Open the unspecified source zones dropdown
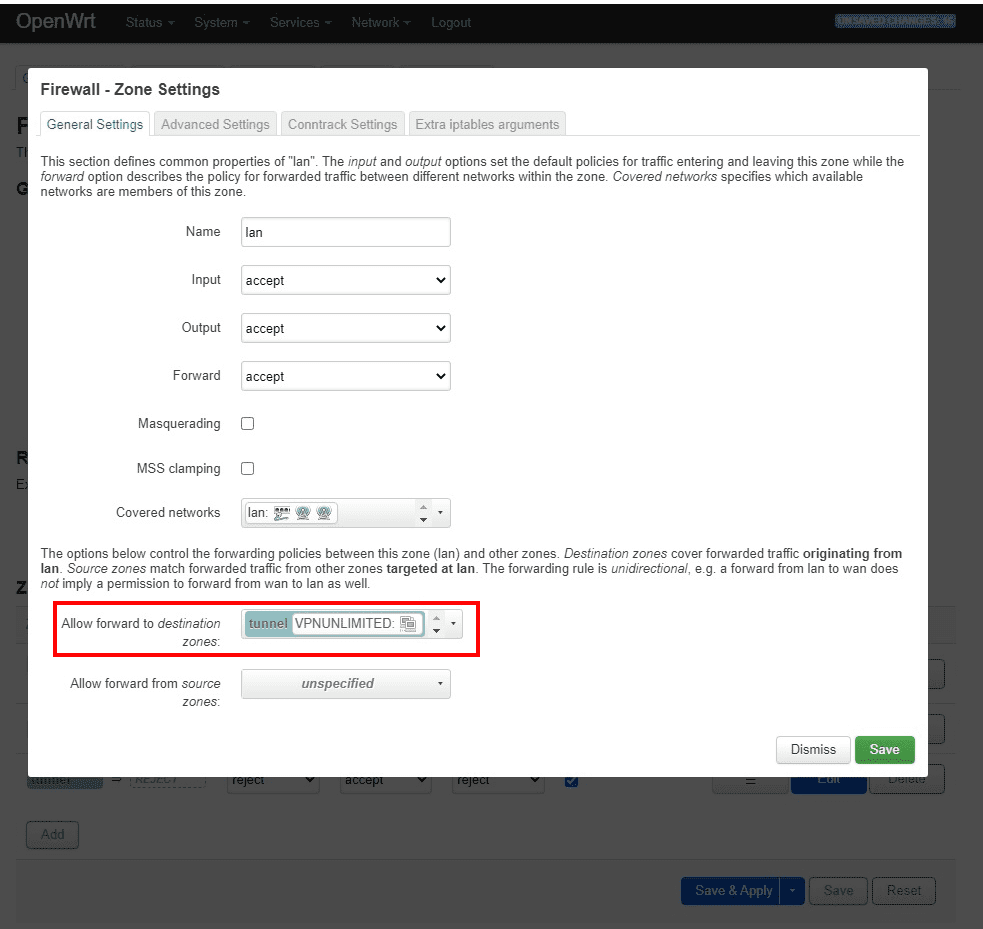 [345, 684]
